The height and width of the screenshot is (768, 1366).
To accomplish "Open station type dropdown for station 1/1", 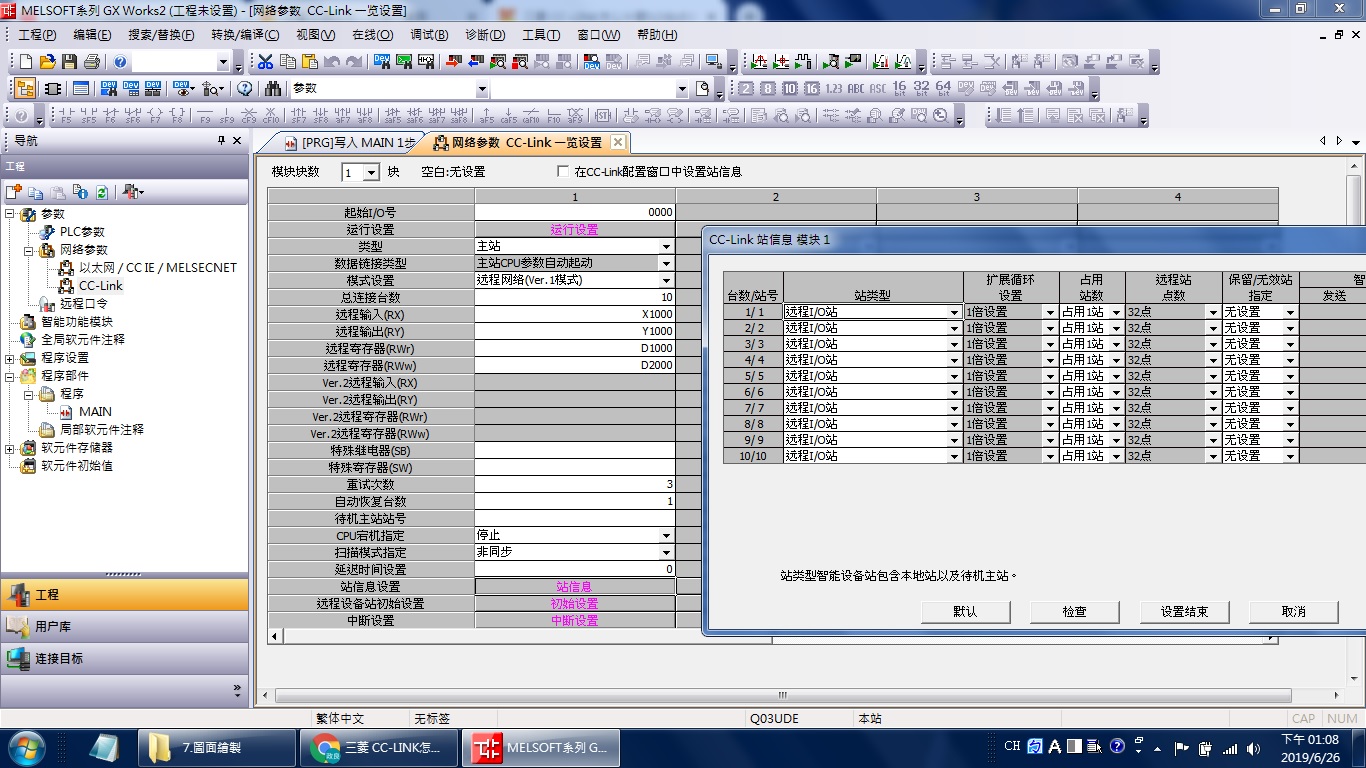I will tap(954, 313).
